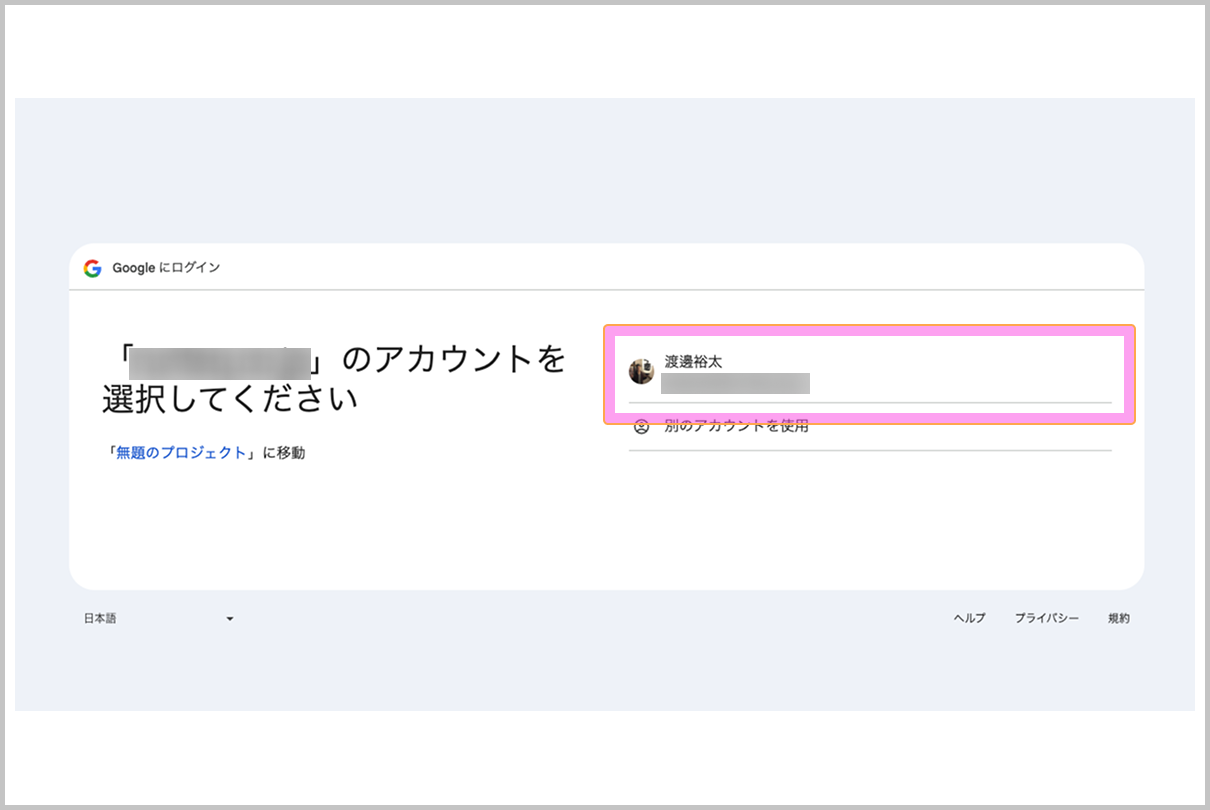Open the プライバシー footer link
The width and height of the screenshot is (1210, 810).
[x=1046, y=619]
